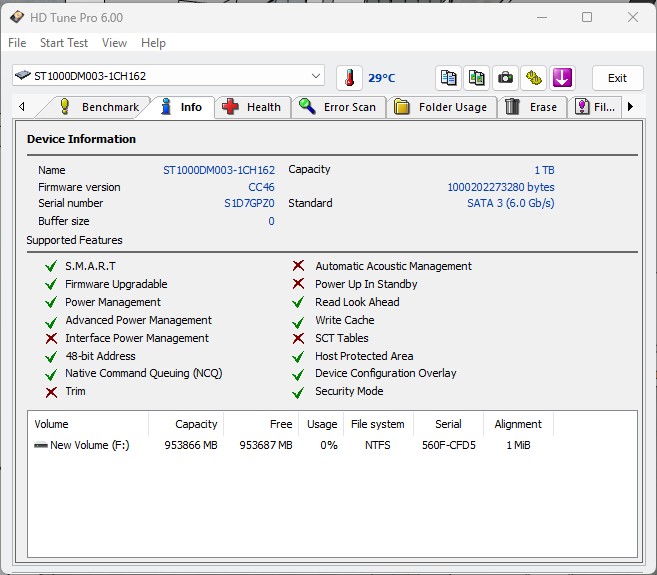Expand the drive selection dropdown
This screenshot has width=657, height=575.
(x=316, y=76)
